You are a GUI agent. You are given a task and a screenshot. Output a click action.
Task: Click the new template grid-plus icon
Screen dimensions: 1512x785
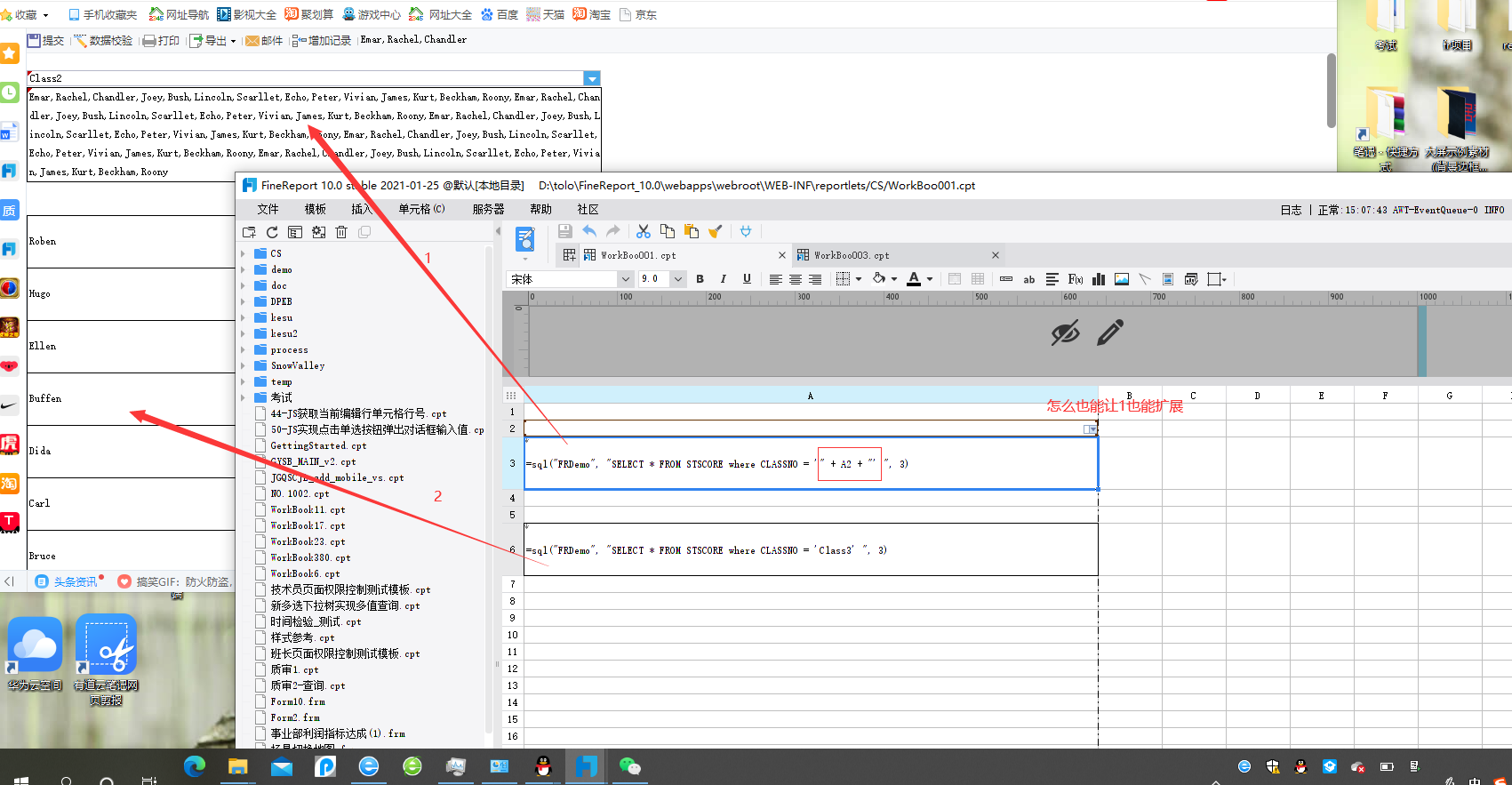click(x=570, y=255)
